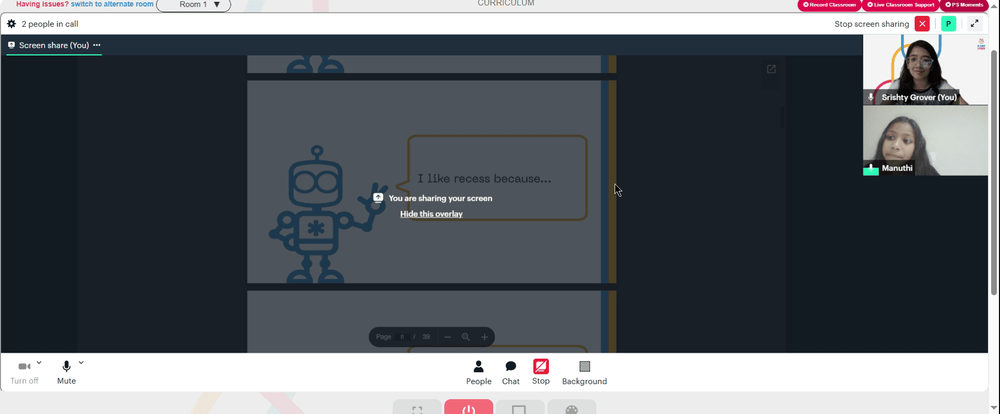Mute the microphone

(x=66, y=373)
